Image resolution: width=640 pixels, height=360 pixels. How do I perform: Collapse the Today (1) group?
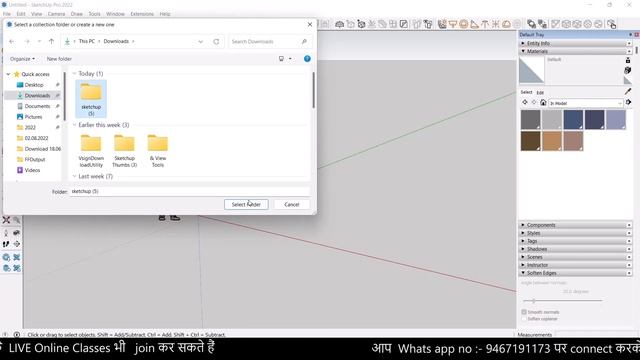click(x=74, y=73)
